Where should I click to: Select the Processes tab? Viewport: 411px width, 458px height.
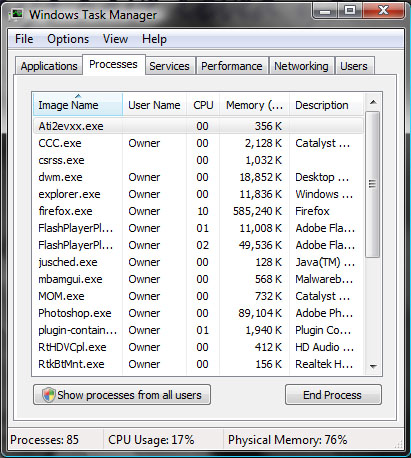[113, 64]
